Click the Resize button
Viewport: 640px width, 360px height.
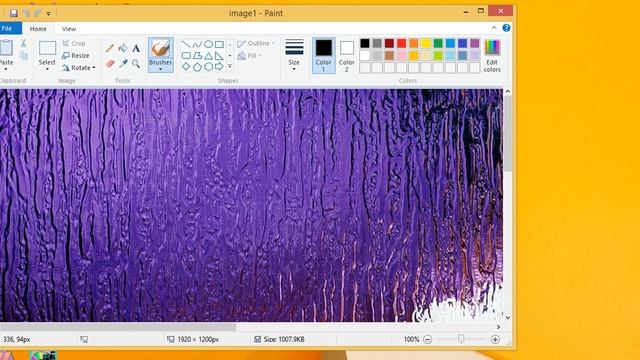point(76,56)
